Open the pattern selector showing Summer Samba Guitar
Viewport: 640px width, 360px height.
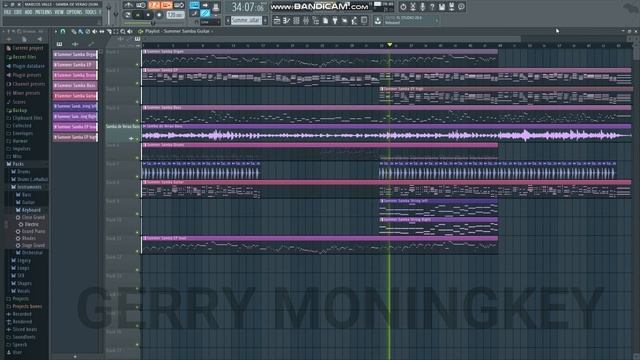click(246, 20)
